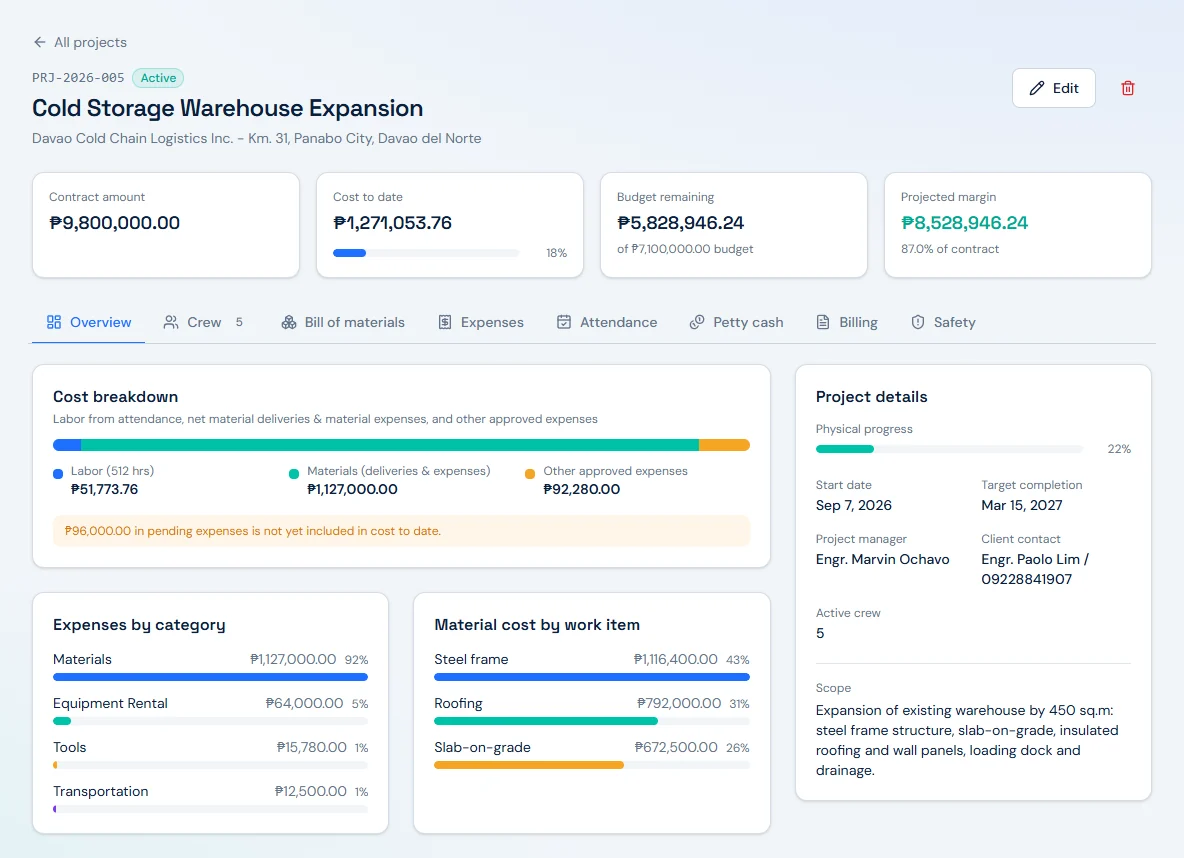Click the Crew people icon
This screenshot has width=1184, height=858.
(x=171, y=323)
